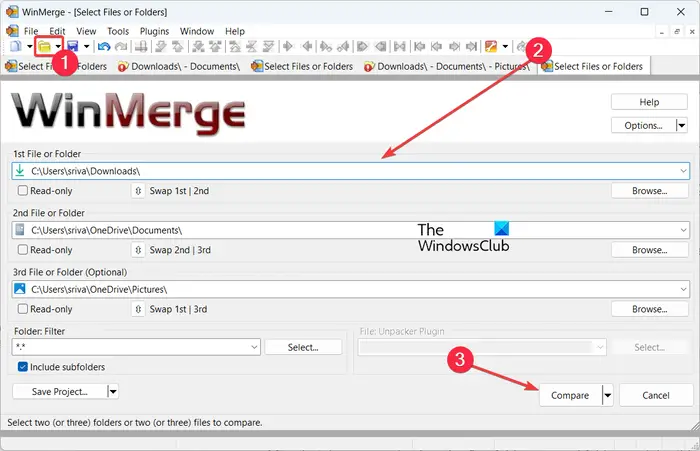Click the Last File toolbar icon
The height and width of the screenshot is (451, 700).
click(x=471, y=46)
